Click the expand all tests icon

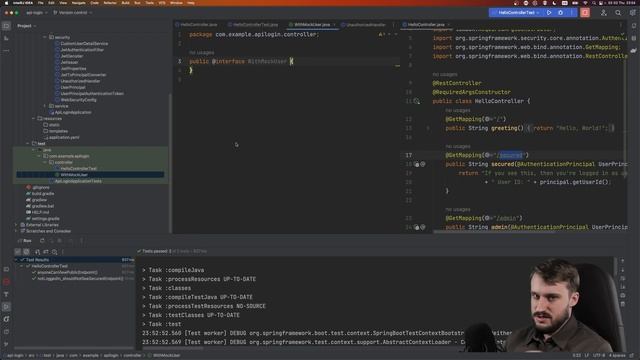click(46, 252)
